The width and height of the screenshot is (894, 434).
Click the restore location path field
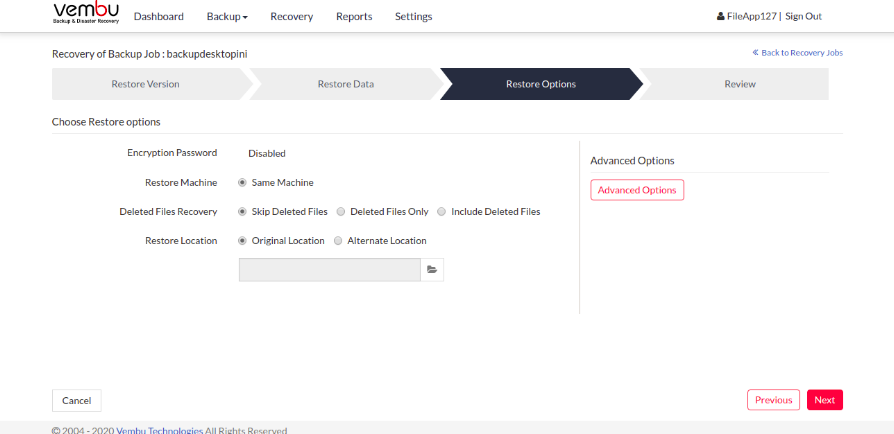330,270
